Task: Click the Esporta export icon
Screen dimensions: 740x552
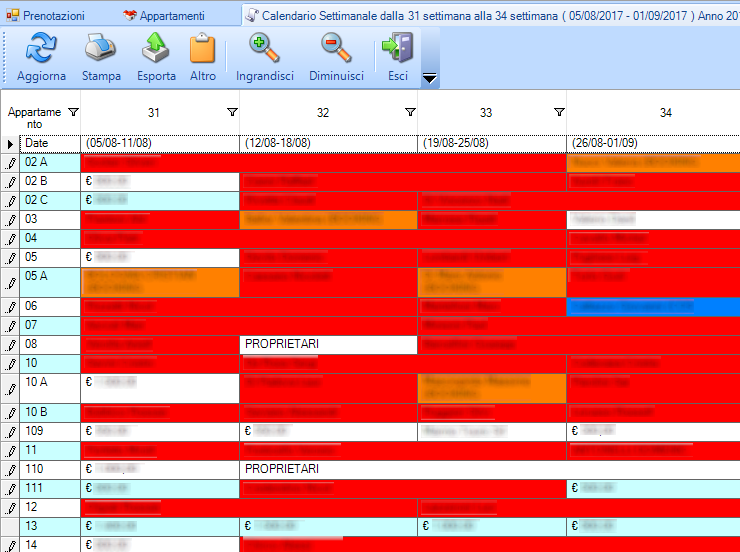Action: point(155,48)
